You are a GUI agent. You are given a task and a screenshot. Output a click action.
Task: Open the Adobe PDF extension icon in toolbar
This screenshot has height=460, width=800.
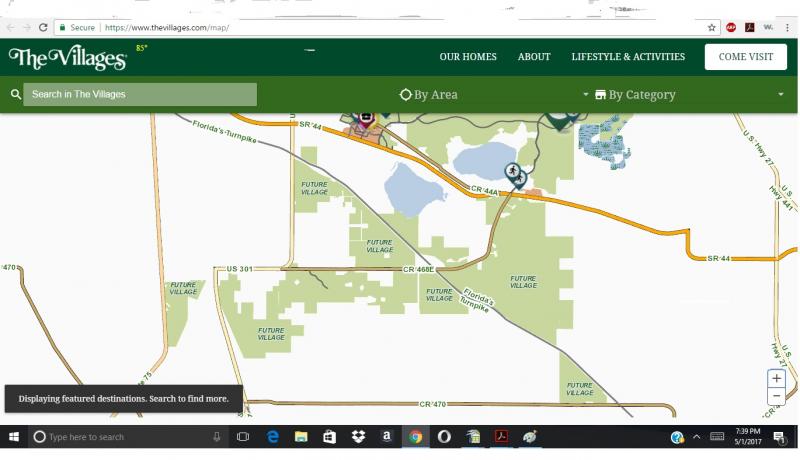click(749, 28)
